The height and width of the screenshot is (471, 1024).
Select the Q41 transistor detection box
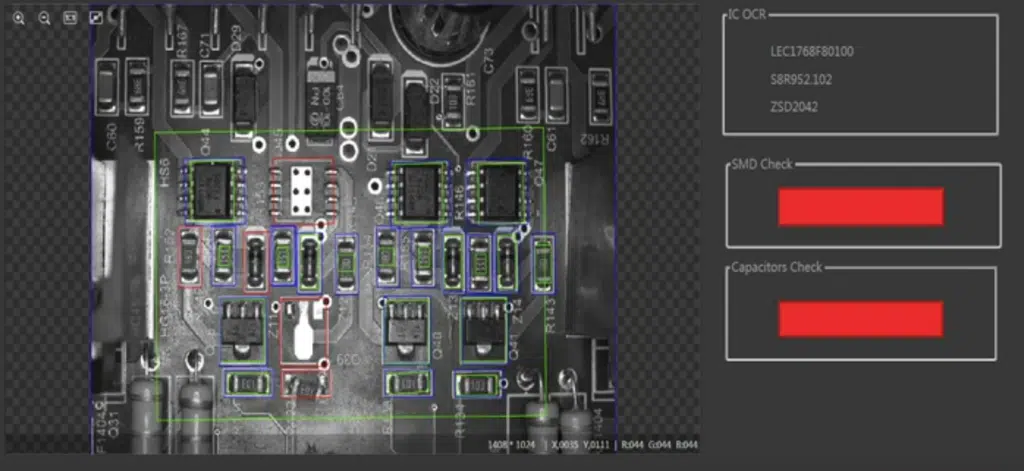[x=482, y=329]
